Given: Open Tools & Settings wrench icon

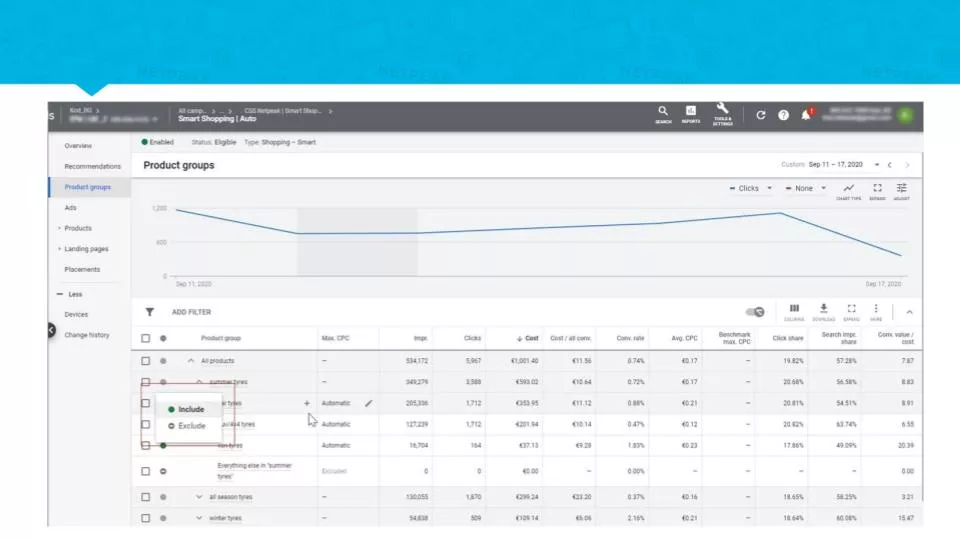Looking at the screenshot, I should (x=722, y=114).
